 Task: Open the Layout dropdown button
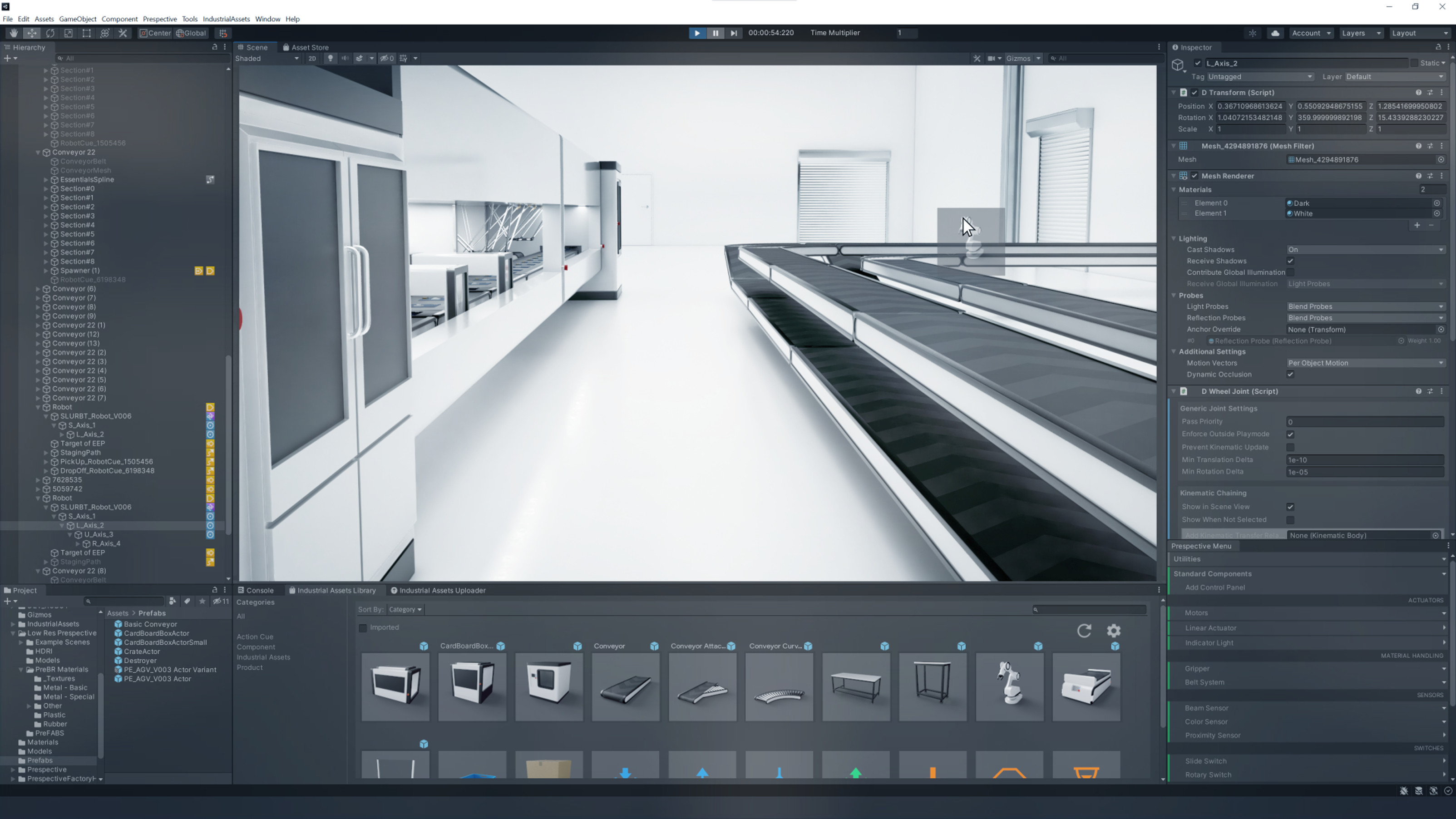pos(1419,33)
